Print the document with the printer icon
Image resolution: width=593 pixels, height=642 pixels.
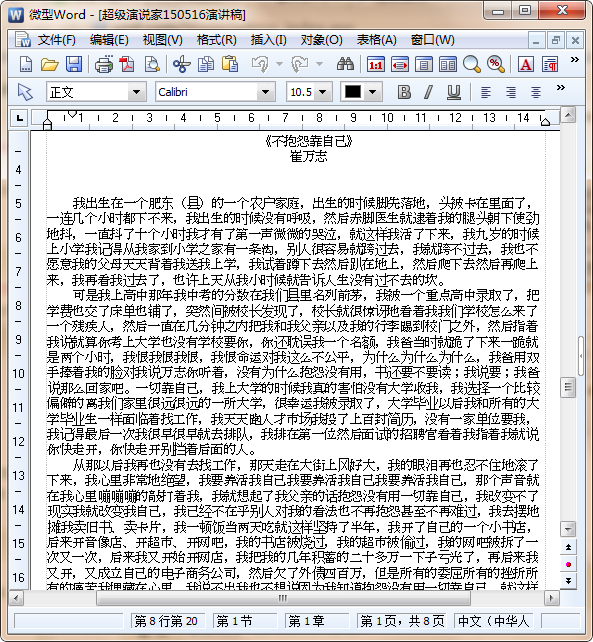tap(104, 65)
